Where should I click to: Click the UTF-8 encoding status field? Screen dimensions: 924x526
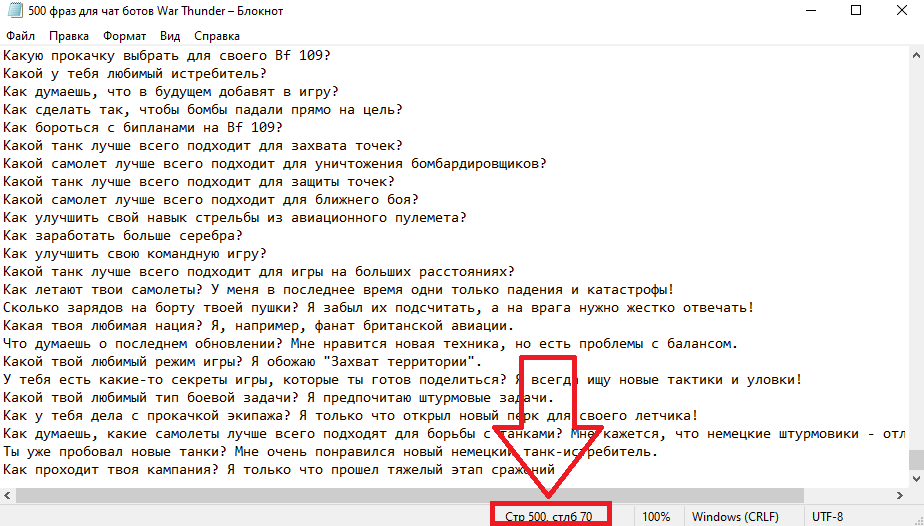[x=827, y=517]
